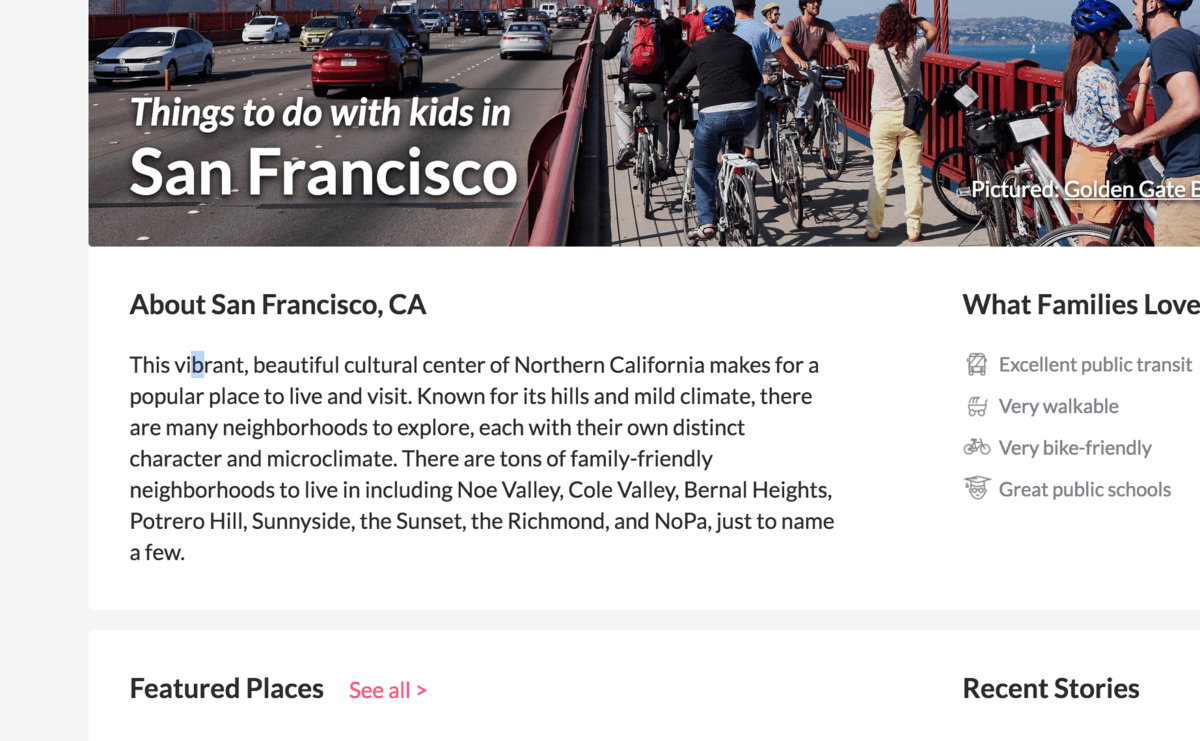Click the bicycle icon for bike-friendly

point(976,447)
